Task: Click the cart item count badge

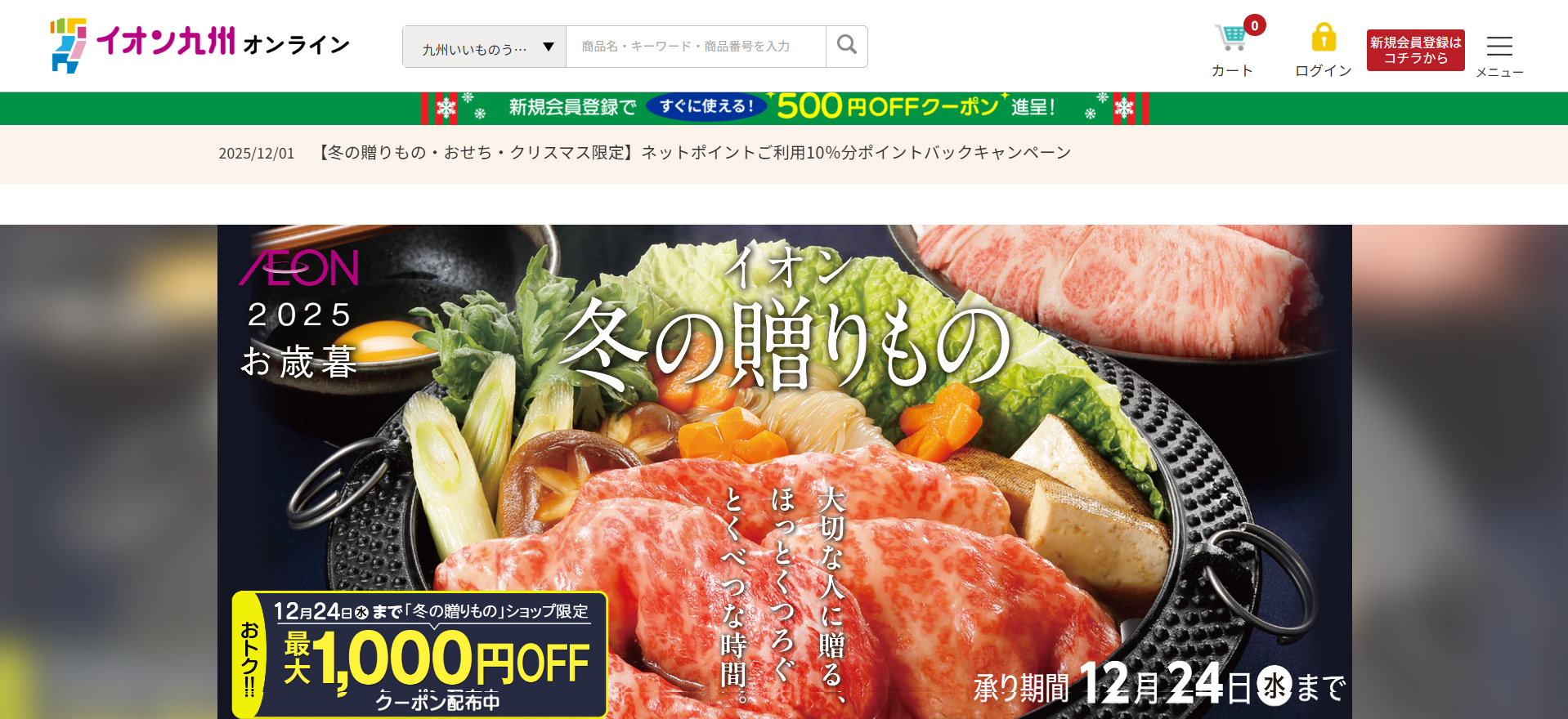Action: tap(1254, 25)
